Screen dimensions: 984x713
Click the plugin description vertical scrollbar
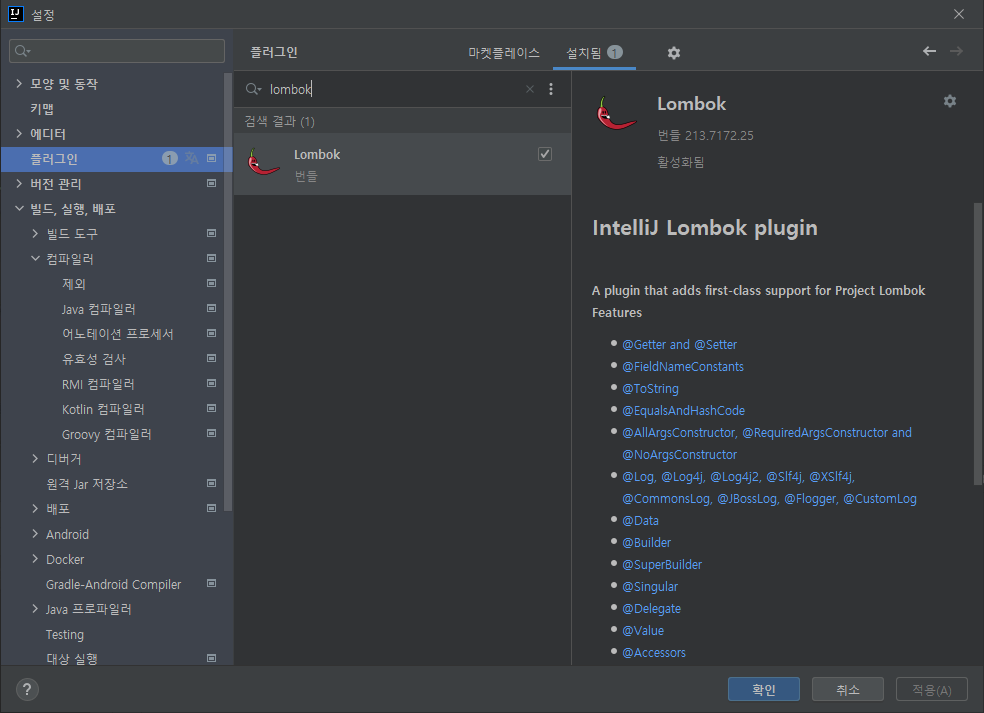tap(978, 343)
